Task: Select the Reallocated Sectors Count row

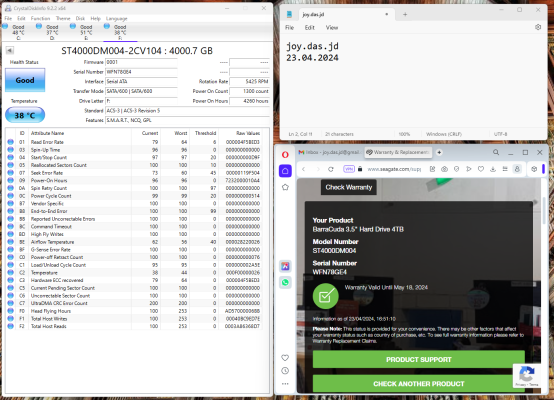Action: coord(134,165)
